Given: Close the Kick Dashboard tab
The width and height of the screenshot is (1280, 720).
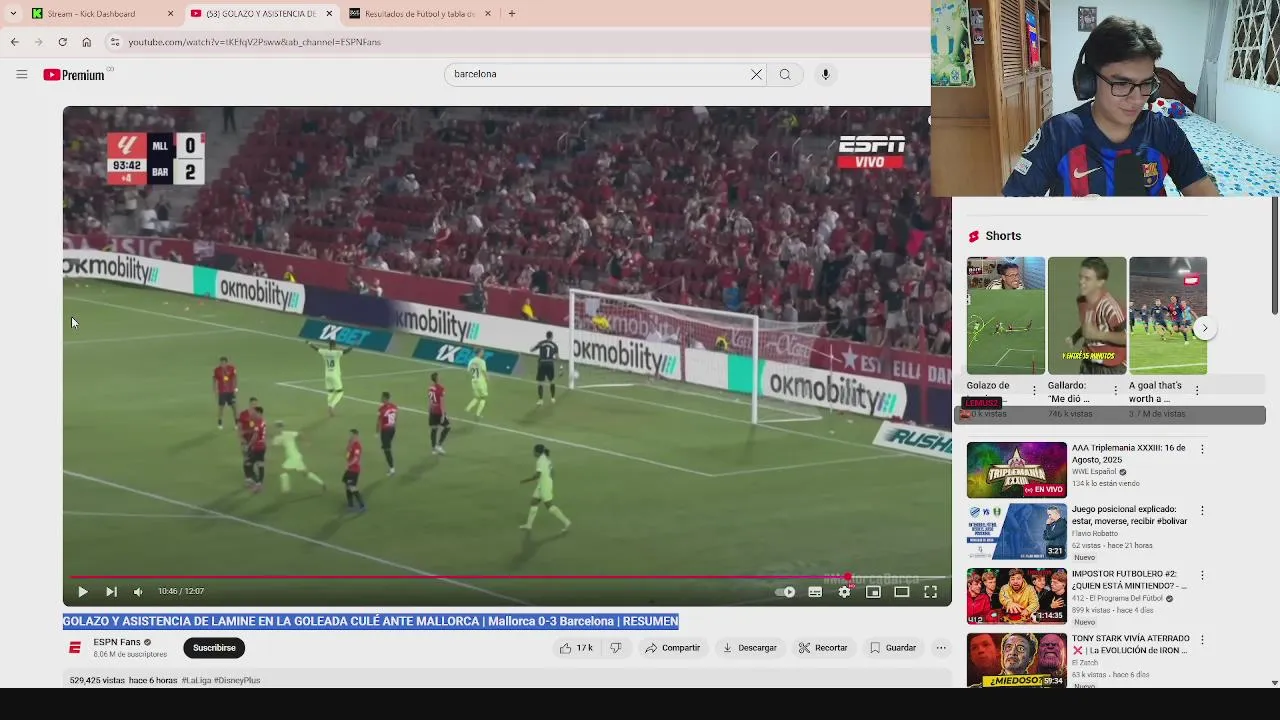Looking at the screenshot, I should click(170, 14).
